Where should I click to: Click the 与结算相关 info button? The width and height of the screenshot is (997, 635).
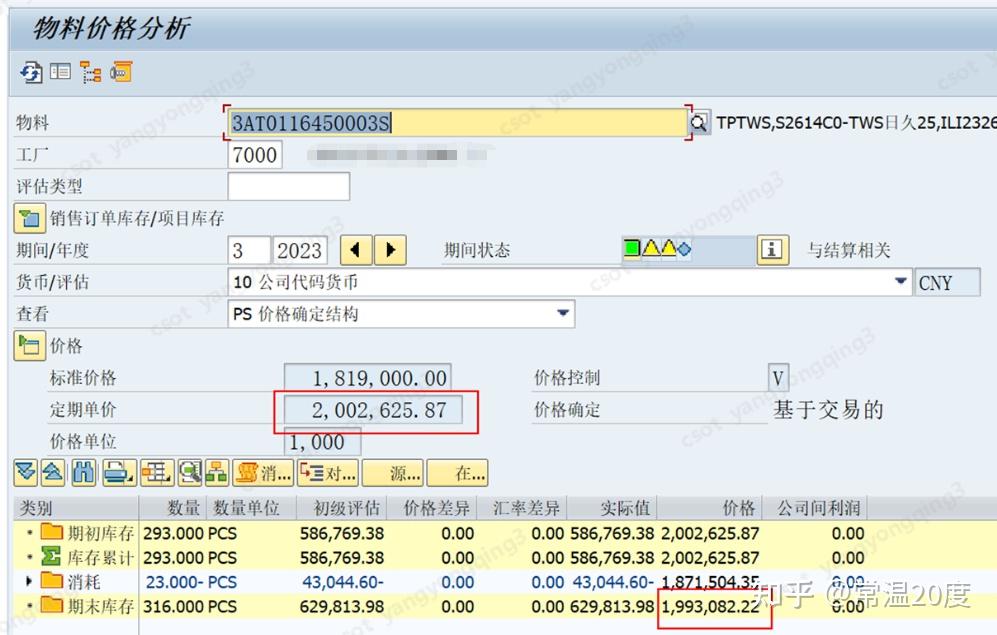[772, 250]
